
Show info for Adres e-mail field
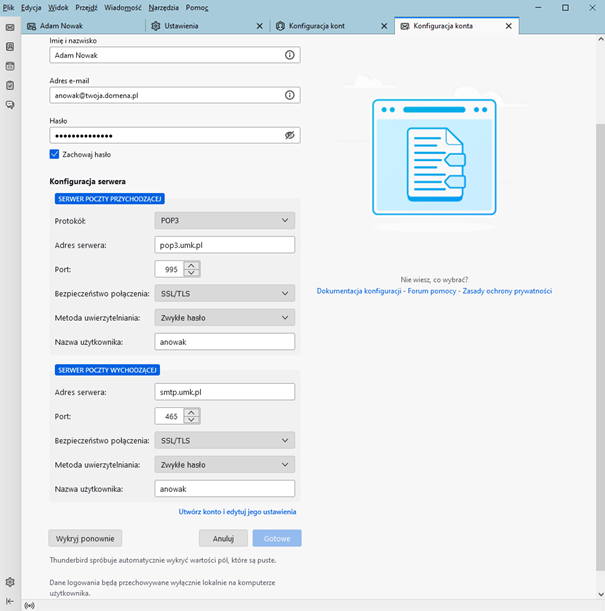pos(289,95)
